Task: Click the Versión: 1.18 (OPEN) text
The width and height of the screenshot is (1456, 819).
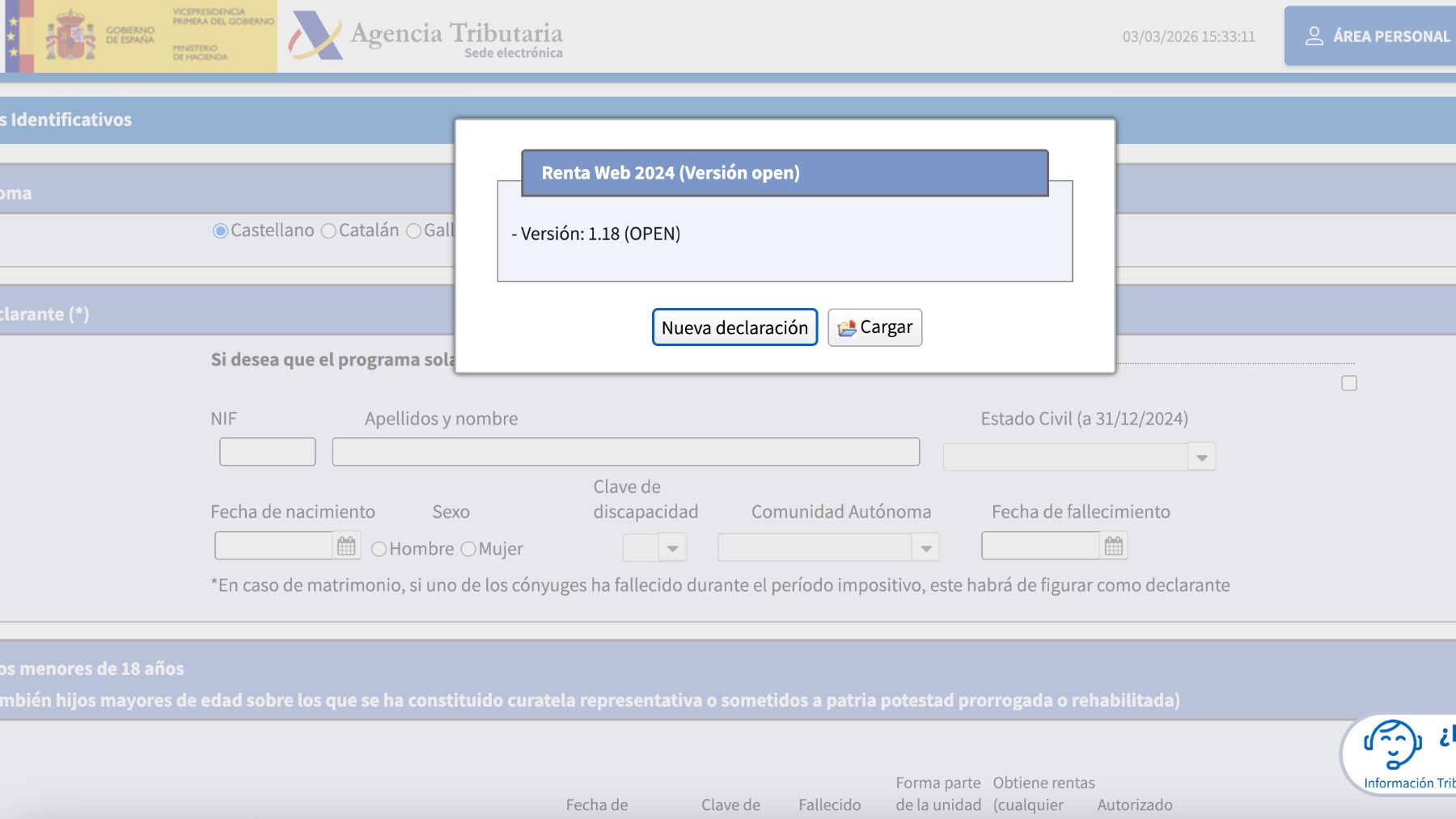Action: tap(600, 234)
